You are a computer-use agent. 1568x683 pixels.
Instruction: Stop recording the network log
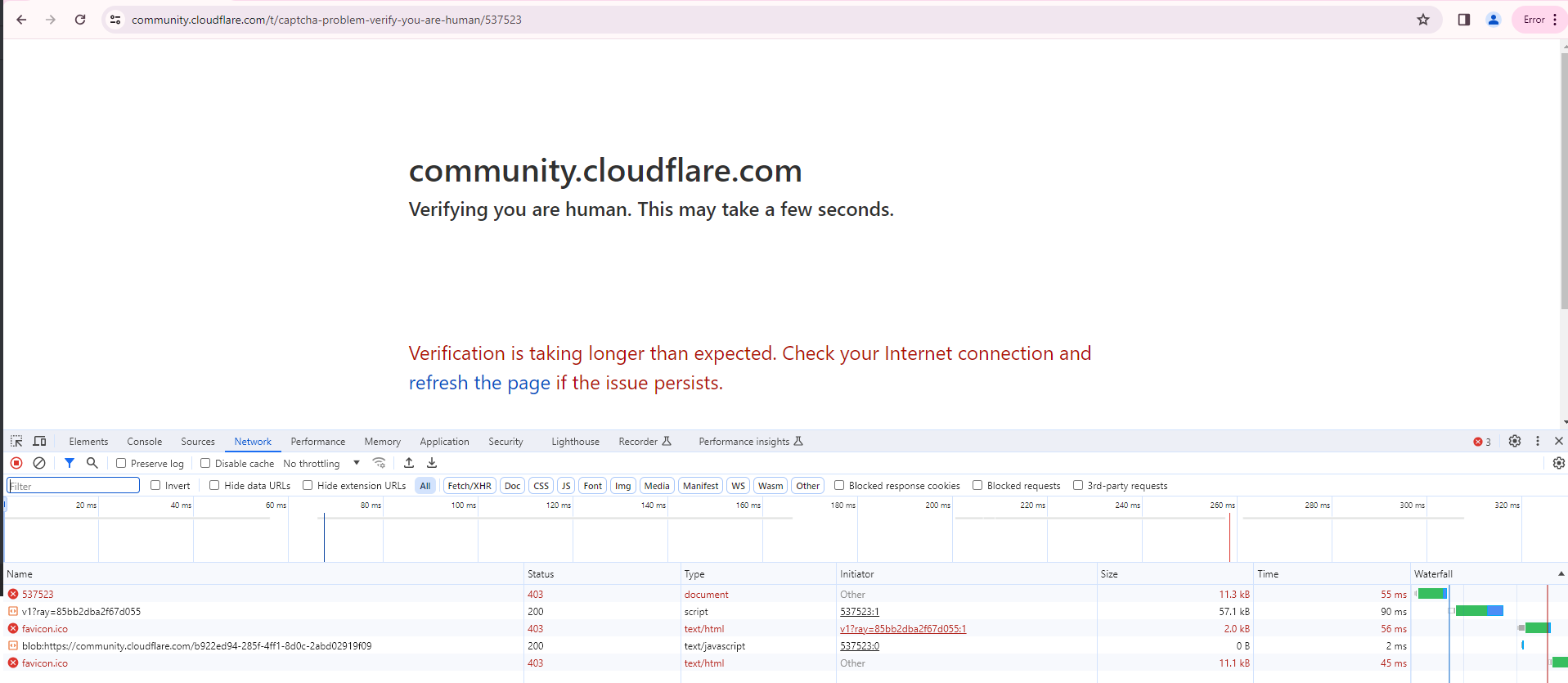click(x=16, y=463)
